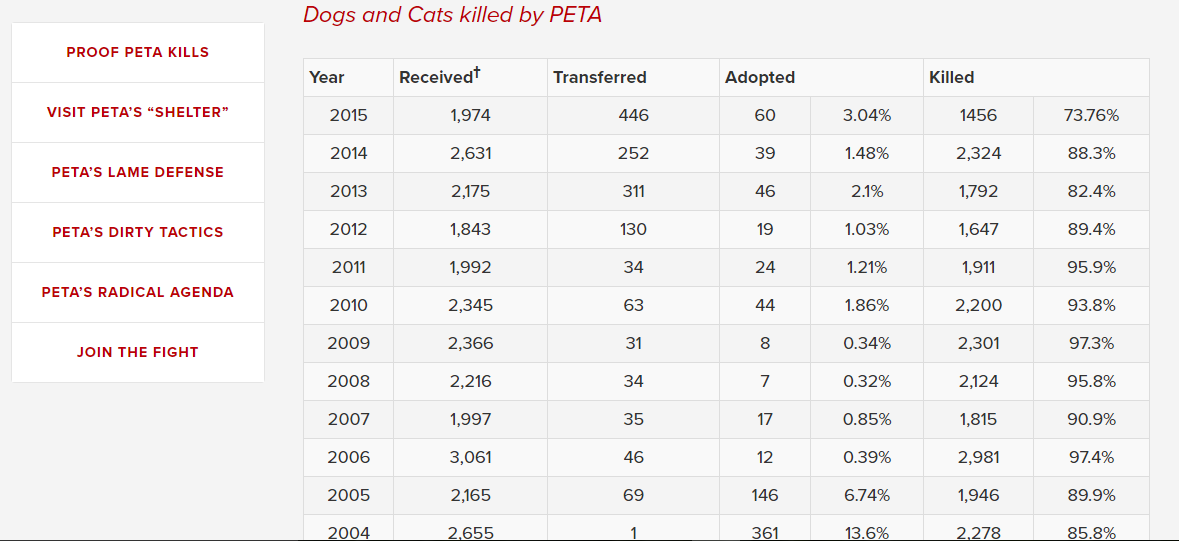Screen dimensions: 1179x541
Task: Open PETA's Radical Agenda link
Action: (x=138, y=292)
